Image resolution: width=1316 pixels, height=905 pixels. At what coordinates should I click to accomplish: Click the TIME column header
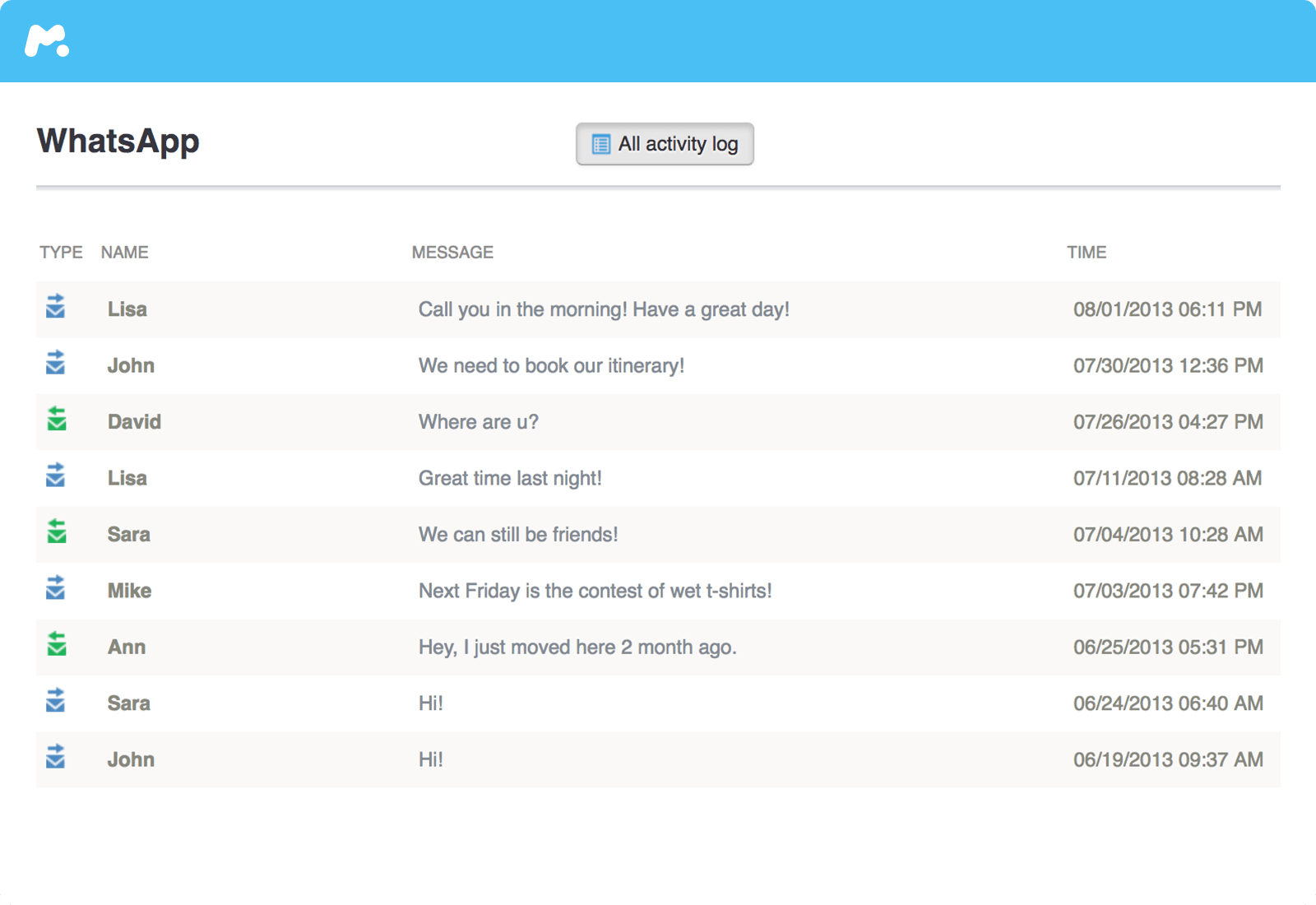click(1087, 253)
